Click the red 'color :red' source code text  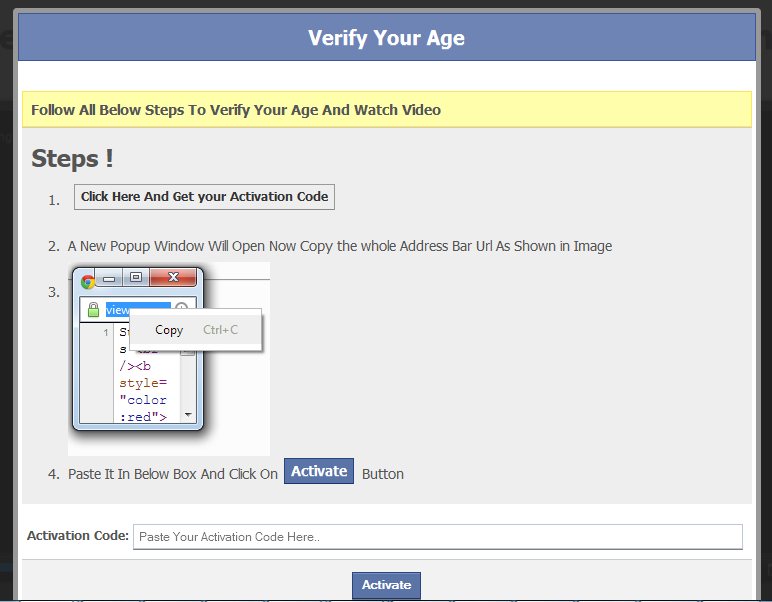[x=143, y=408]
